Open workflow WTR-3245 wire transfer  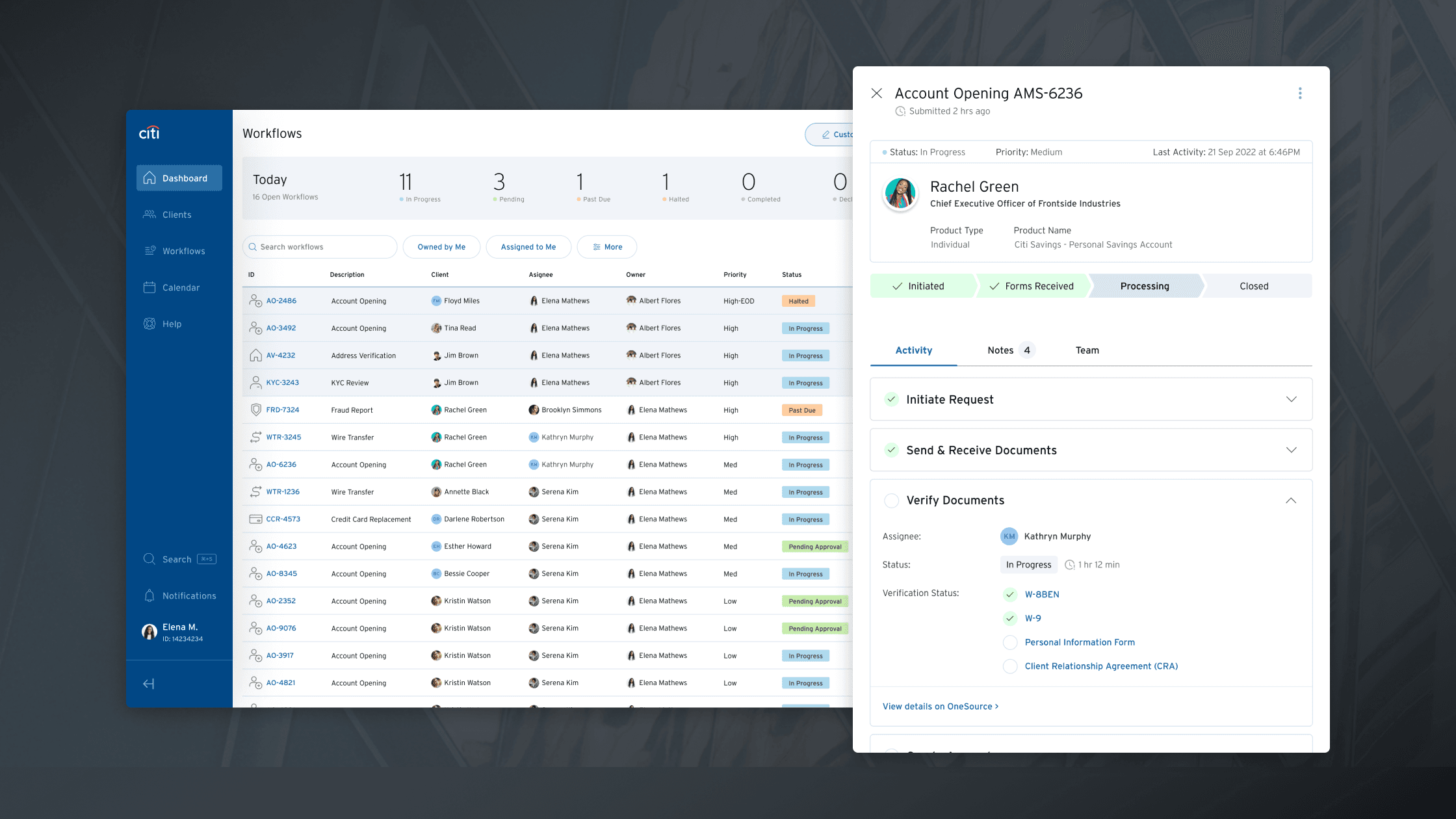pyautogui.click(x=283, y=437)
